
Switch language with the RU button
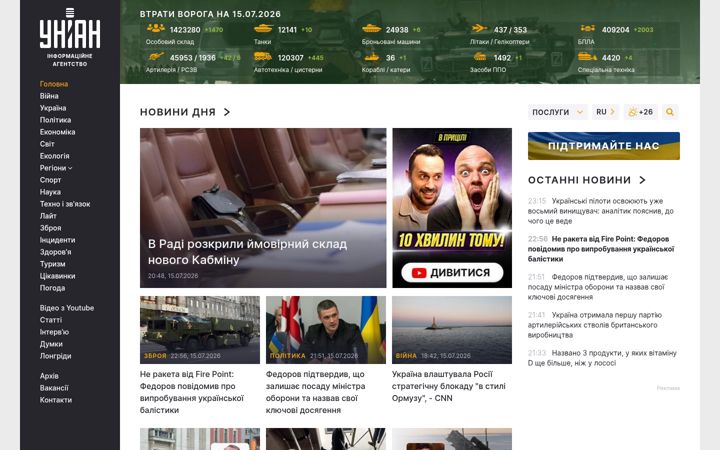[x=605, y=112]
